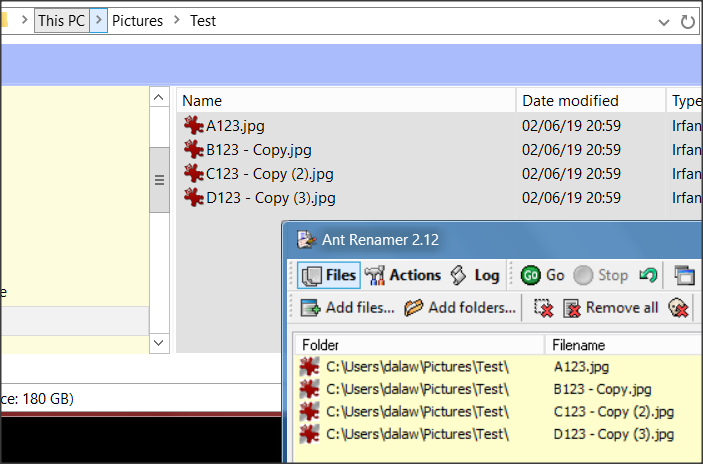Sort Explorer files by Date modified column
This screenshot has width=703, height=464.
coord(591,100)
